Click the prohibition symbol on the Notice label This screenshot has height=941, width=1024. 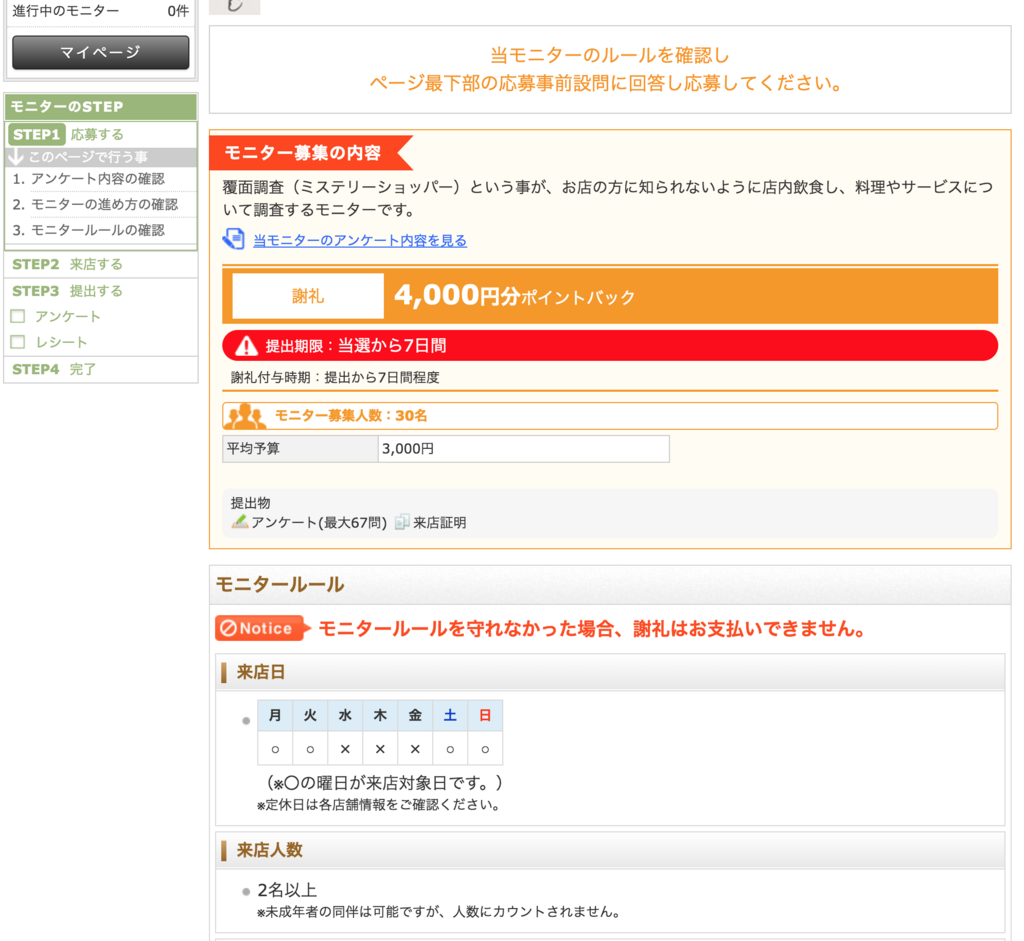228,629
